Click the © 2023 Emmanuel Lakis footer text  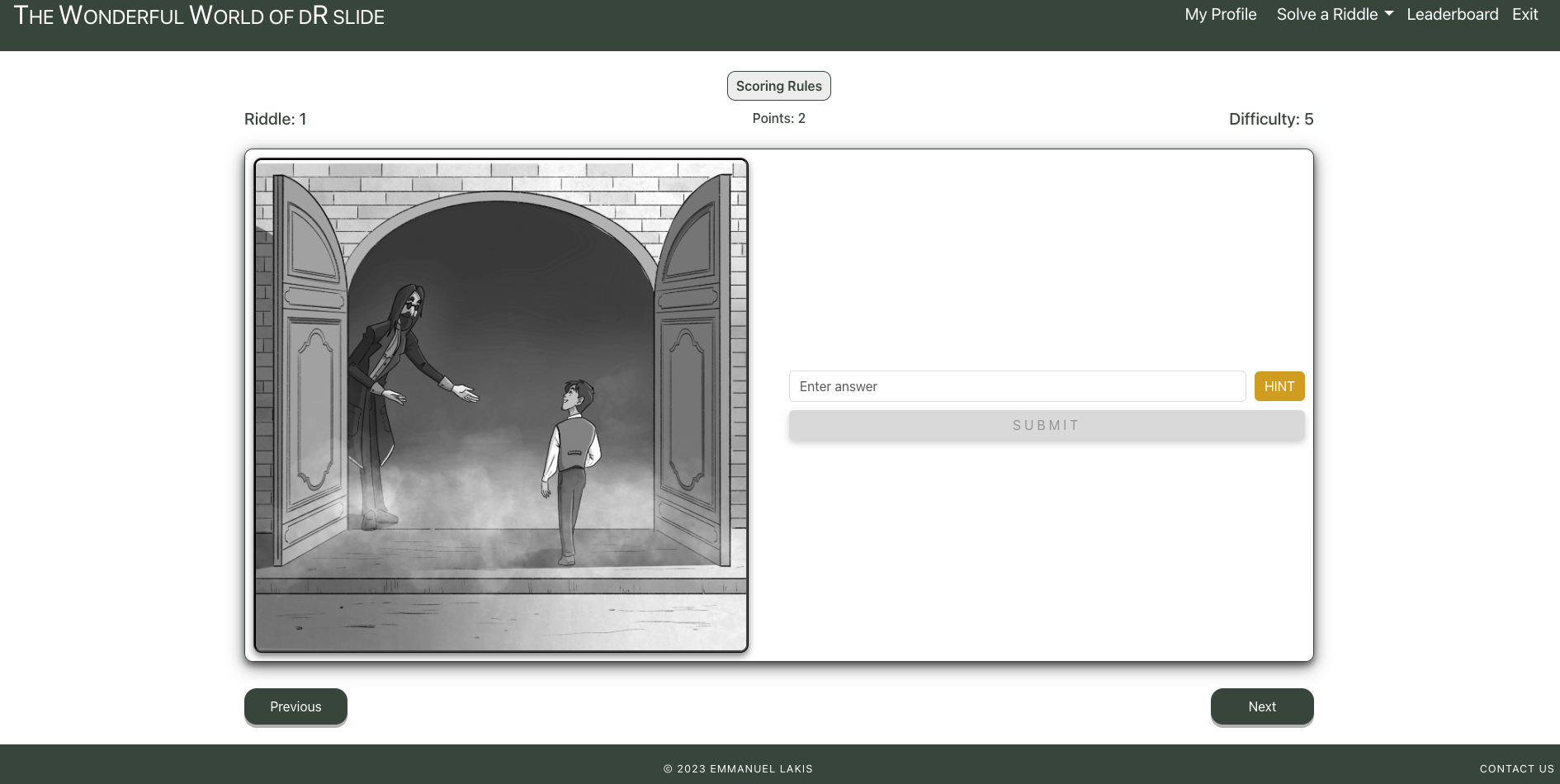pos(738,768)
